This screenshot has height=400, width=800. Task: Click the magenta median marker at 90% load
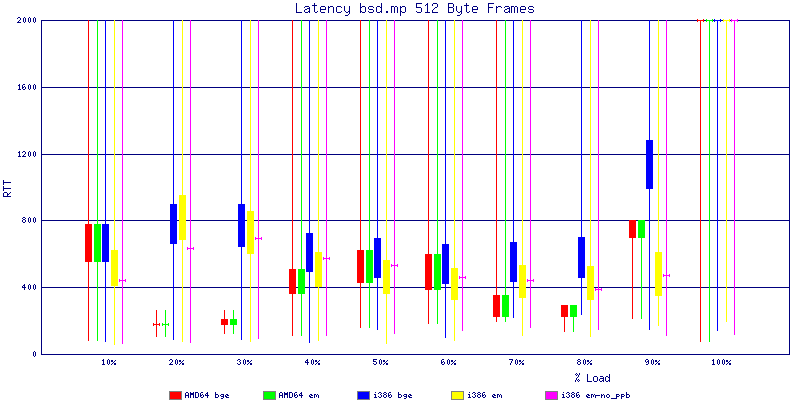point(666,276)
